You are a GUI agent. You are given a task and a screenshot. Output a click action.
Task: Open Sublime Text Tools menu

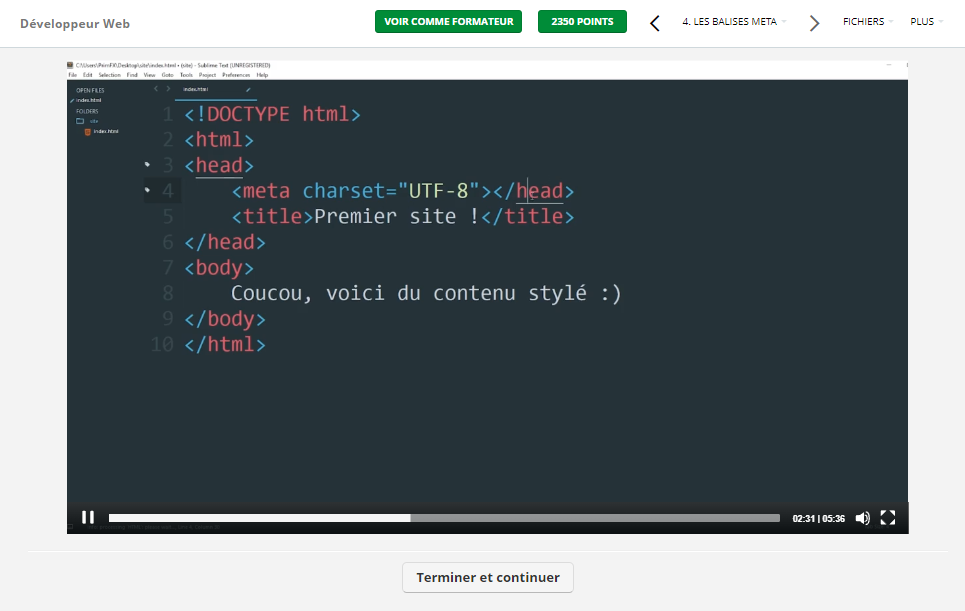click(186, 75)
